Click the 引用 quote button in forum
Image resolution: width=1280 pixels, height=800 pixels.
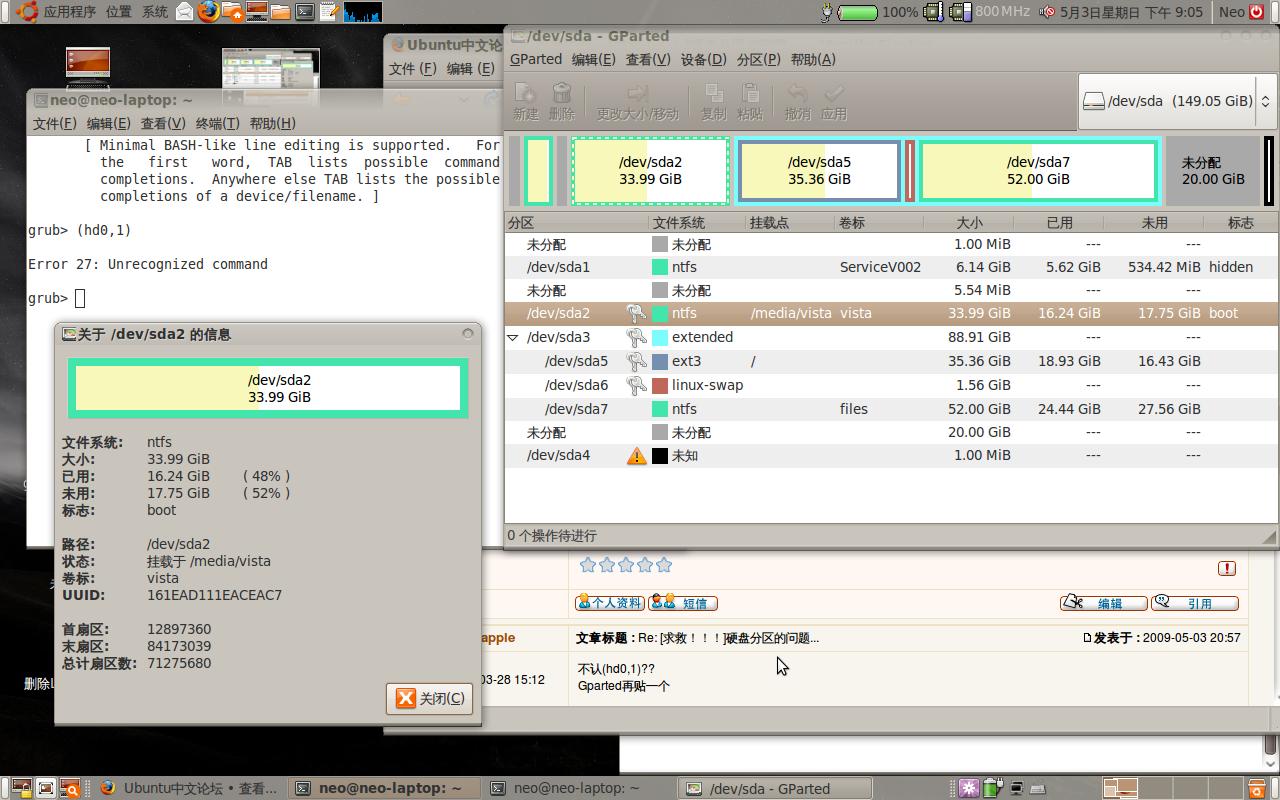[1195, 603]
